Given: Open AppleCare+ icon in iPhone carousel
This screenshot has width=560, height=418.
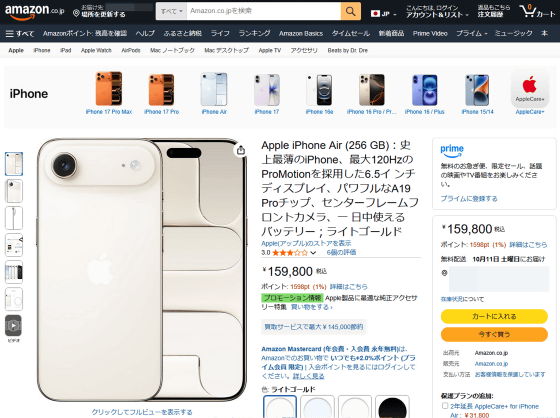Looking at the screenshot, I should (x=530, y=89).
